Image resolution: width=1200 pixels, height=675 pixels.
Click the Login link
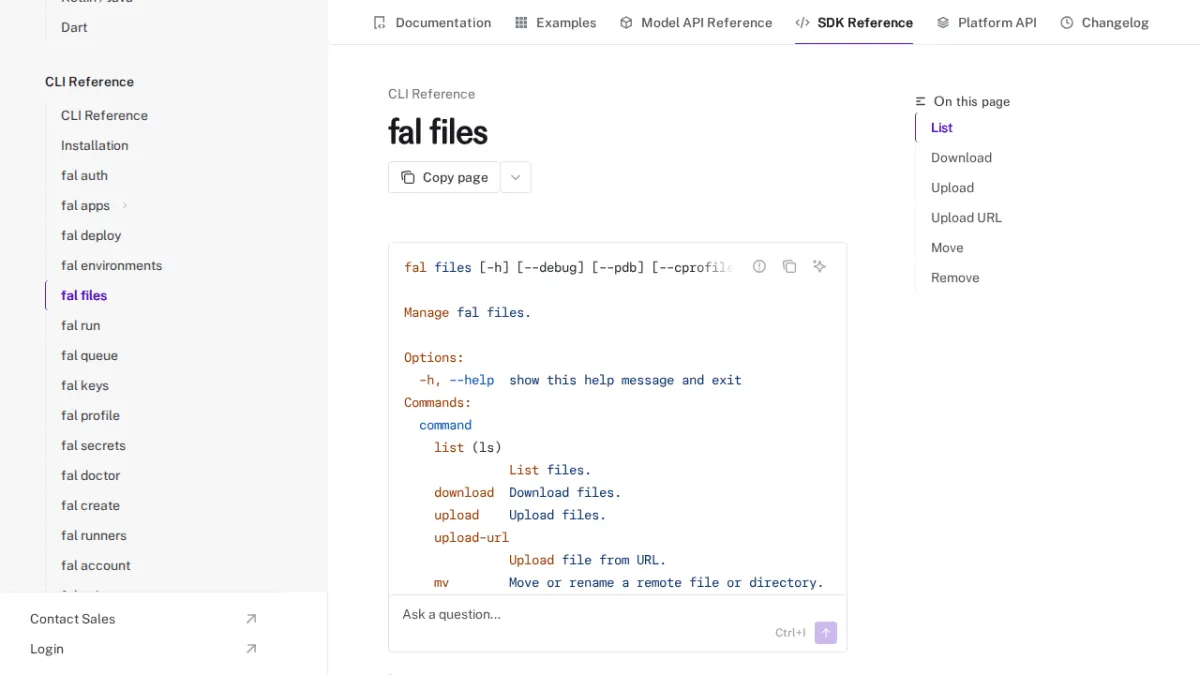click(47, 649)
